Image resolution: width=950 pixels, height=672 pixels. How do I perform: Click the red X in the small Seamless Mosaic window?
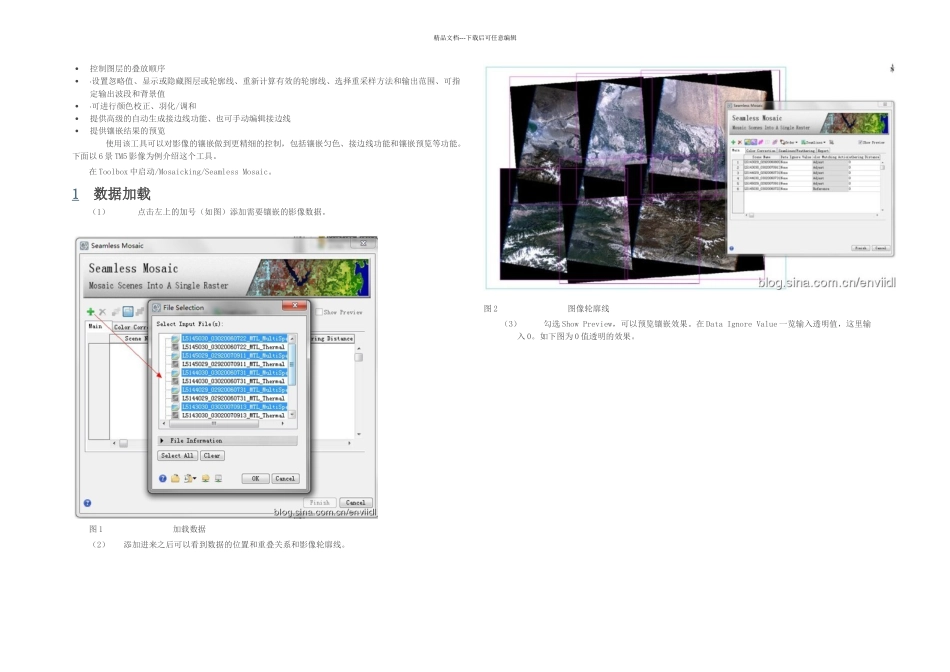coord(740,142)
